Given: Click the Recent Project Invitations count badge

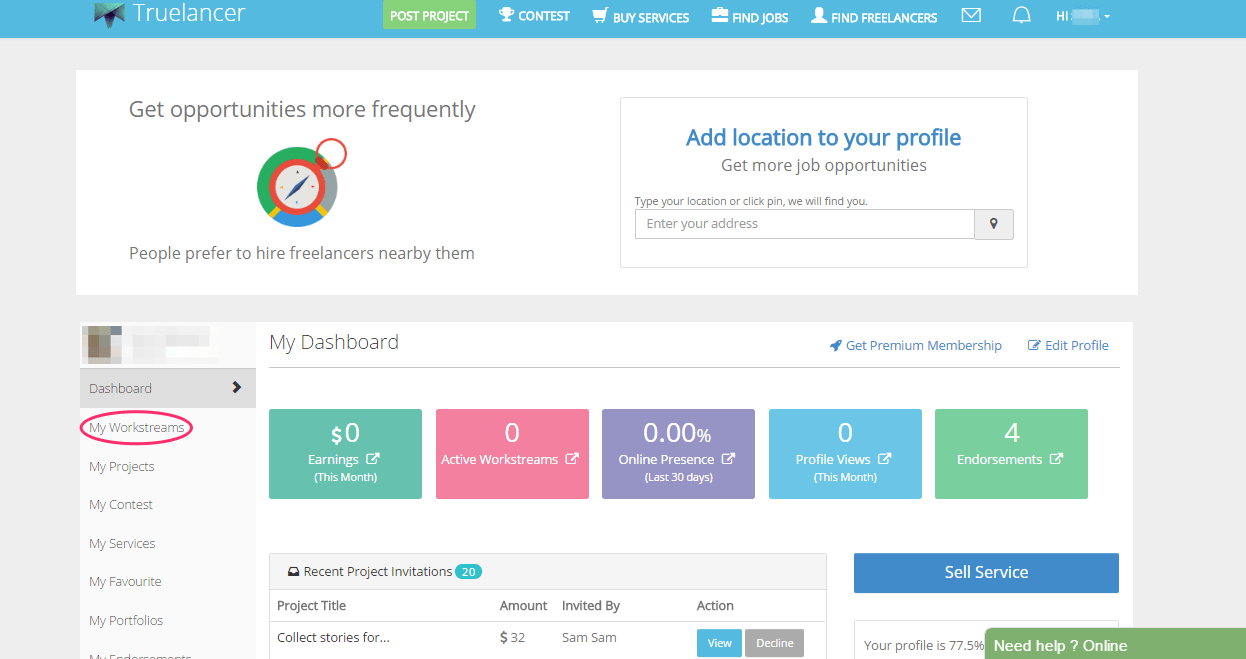Looking at the screenshot, I should [x=469, y=572].
